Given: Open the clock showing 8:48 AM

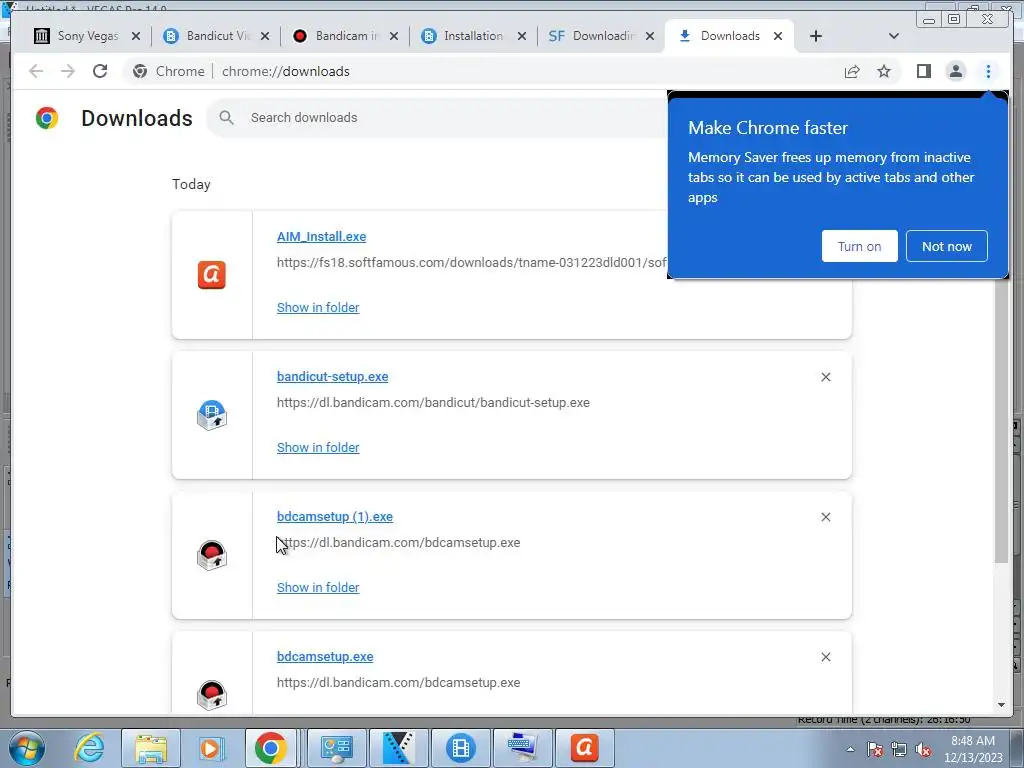Looking at the screenshot, I should pos(972,749).
